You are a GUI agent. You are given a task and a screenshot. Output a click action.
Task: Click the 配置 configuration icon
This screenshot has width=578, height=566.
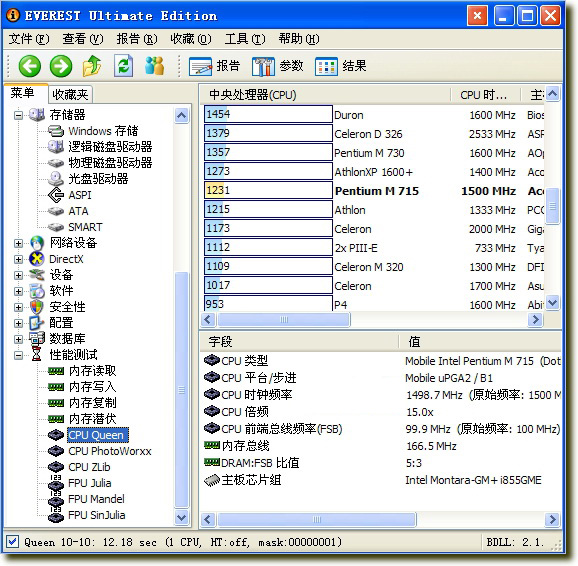pyautogui.click(x=37, y=323)
